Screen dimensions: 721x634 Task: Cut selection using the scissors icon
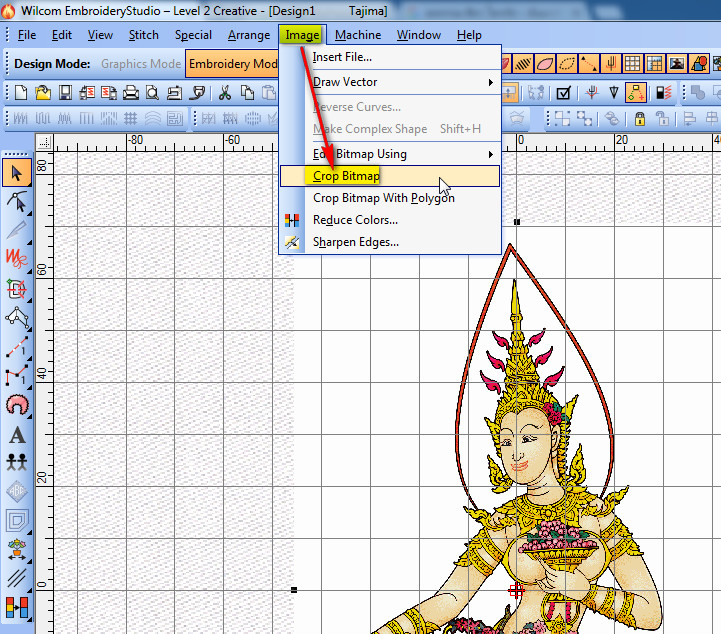pyautogui.click(x=225, y=93)
